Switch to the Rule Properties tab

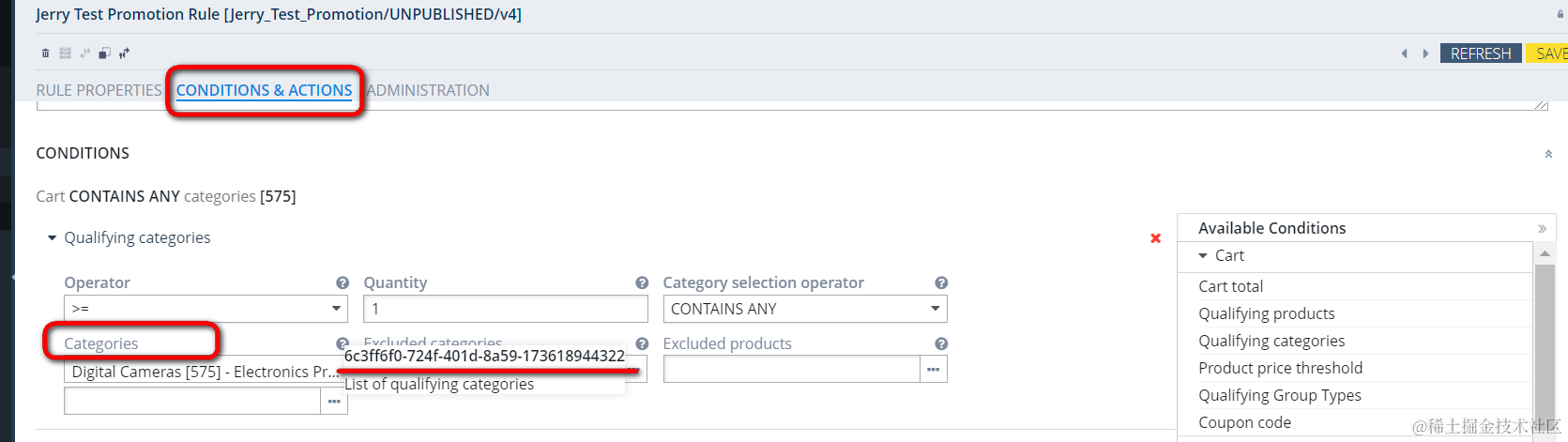click(99, 90)
